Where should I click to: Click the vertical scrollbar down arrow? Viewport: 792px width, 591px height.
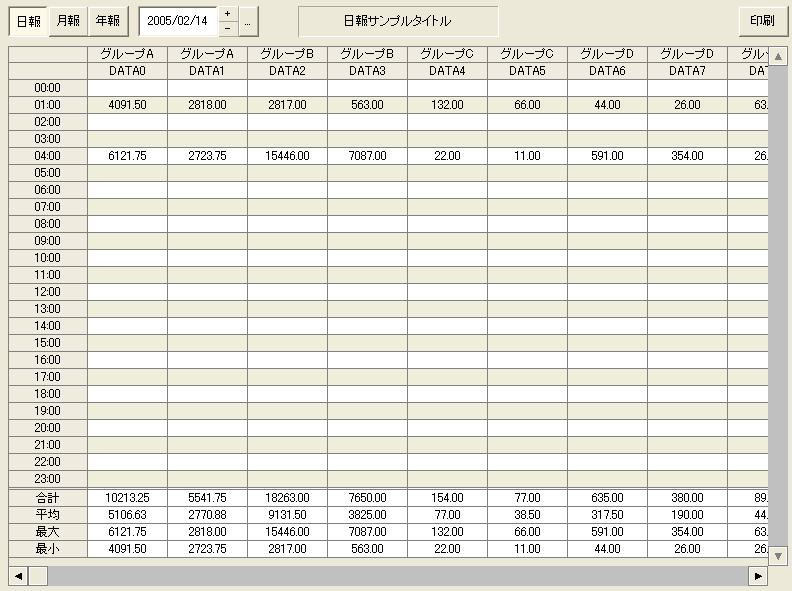tap(778, 555)
